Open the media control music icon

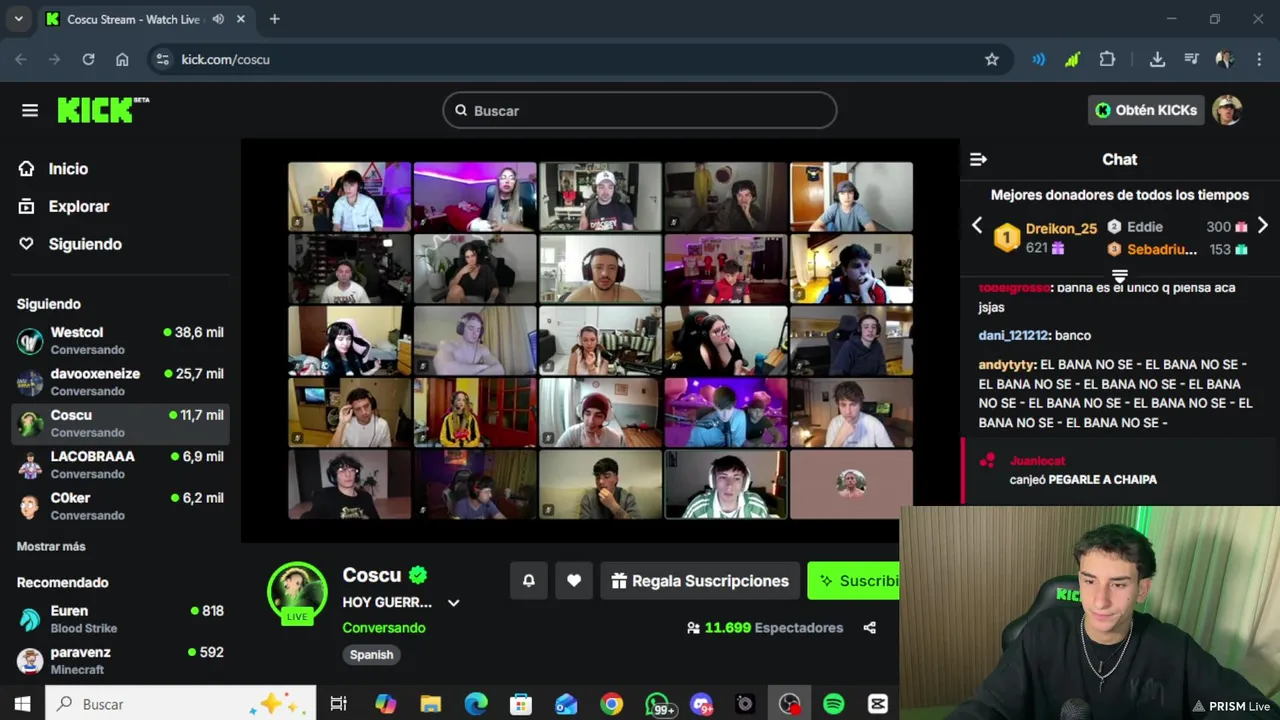tap(1191, 59)
